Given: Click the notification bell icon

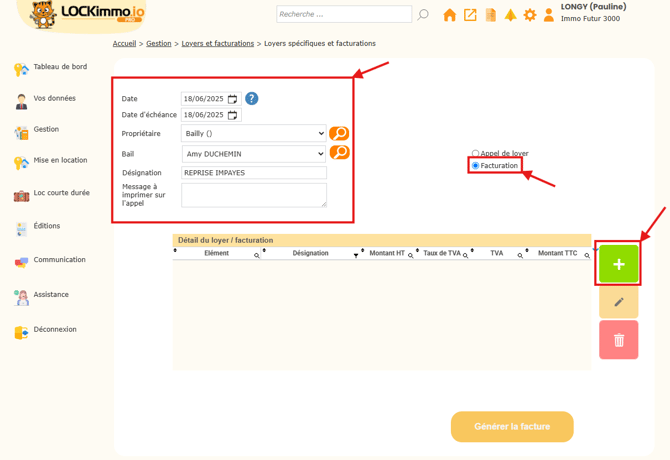Looking at the screenshot, I should (x=510, y=15).
